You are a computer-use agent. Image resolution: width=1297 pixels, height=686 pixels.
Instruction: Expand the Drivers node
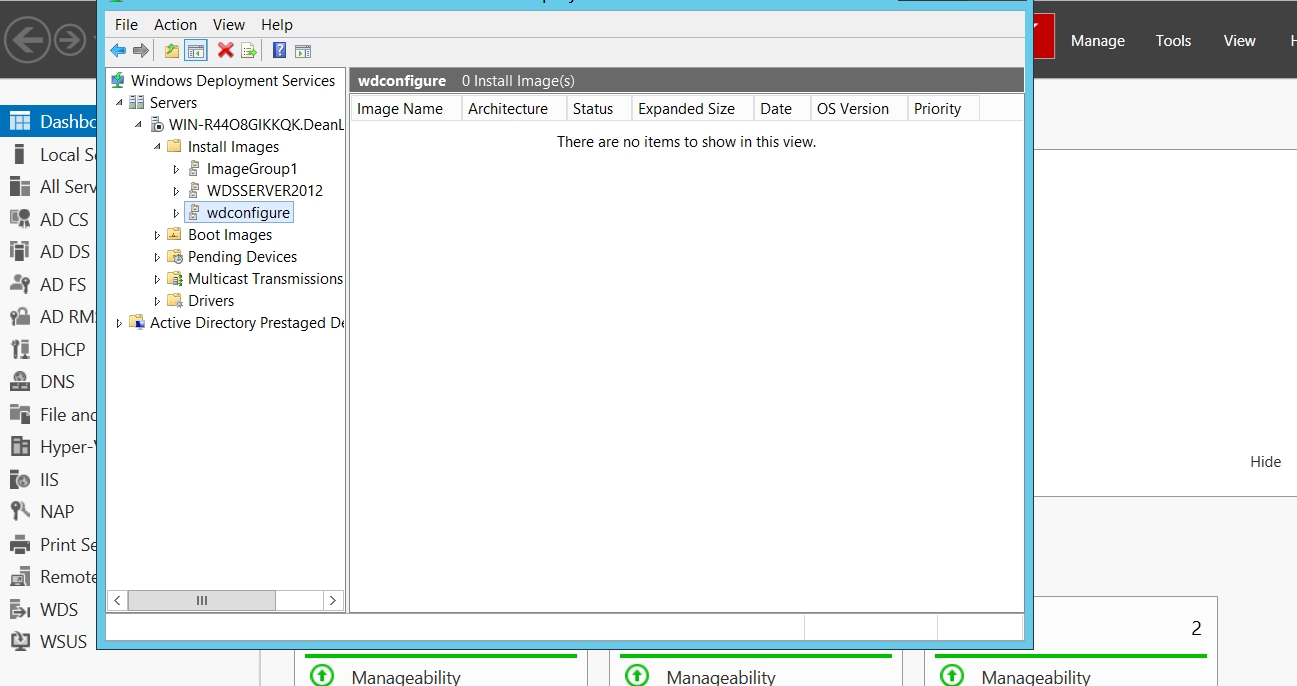pos(157,301)
